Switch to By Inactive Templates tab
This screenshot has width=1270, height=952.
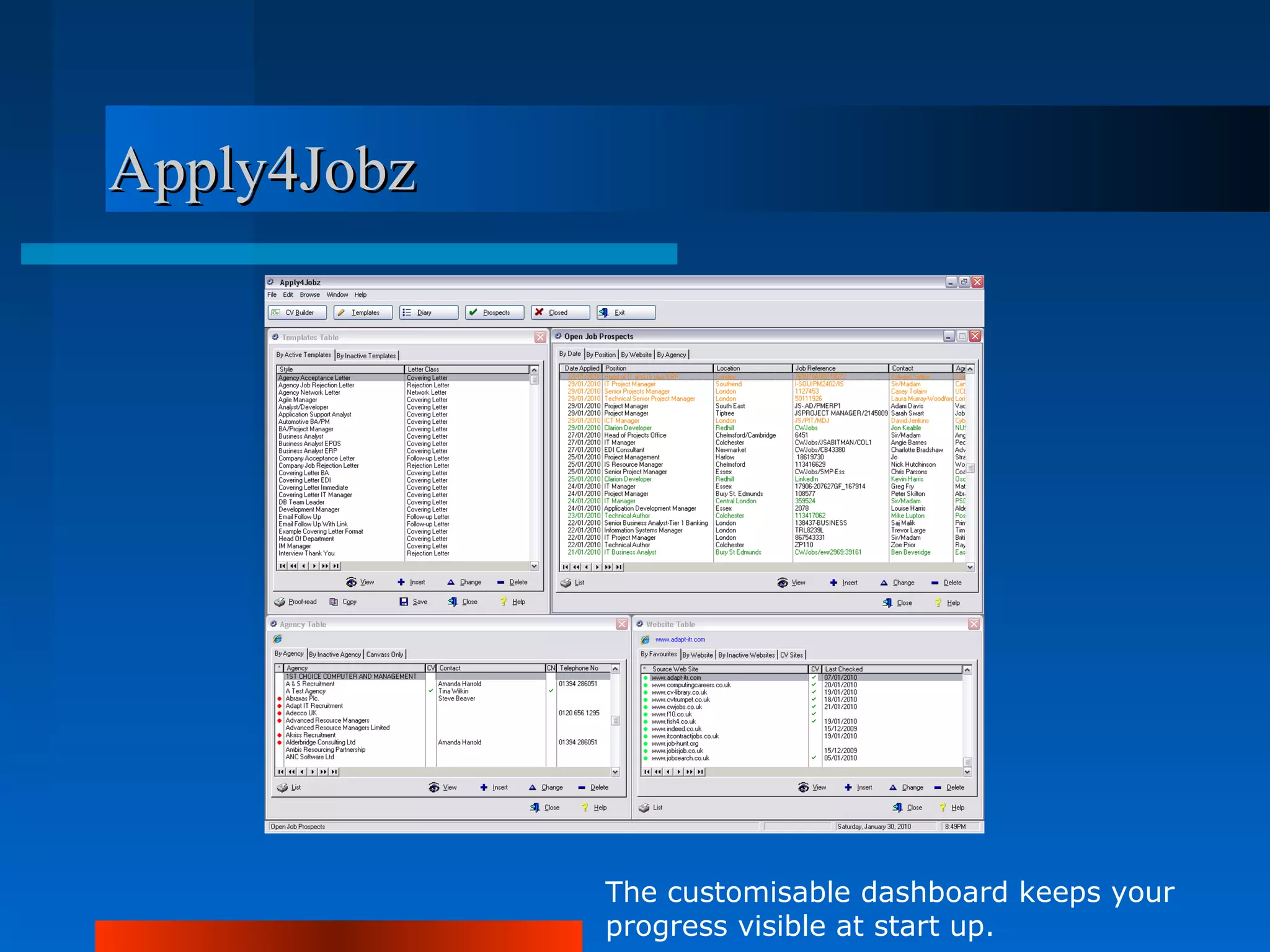(x=366, y=356)
